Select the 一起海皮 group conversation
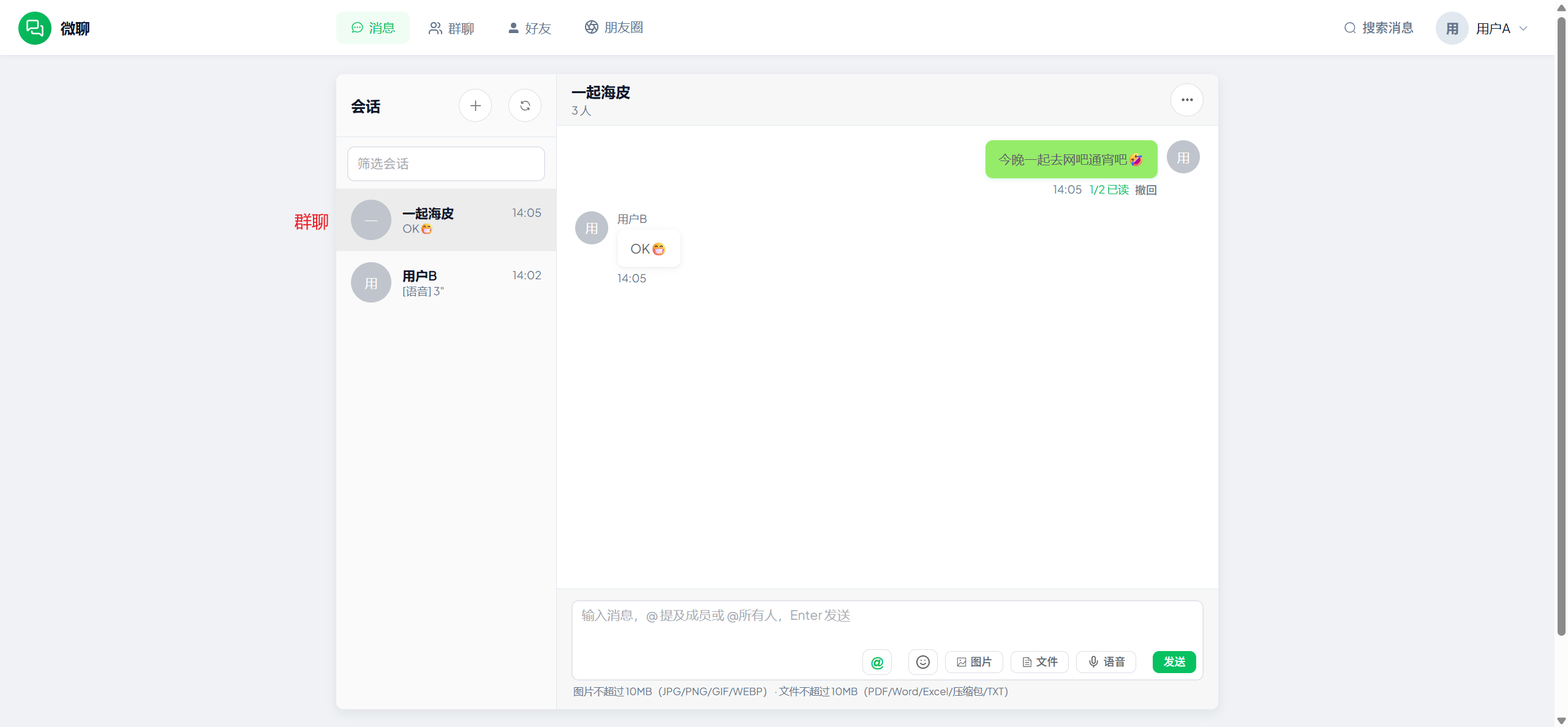The height and width of the screenshot is (727, 1568). click(x=446, y=220)
